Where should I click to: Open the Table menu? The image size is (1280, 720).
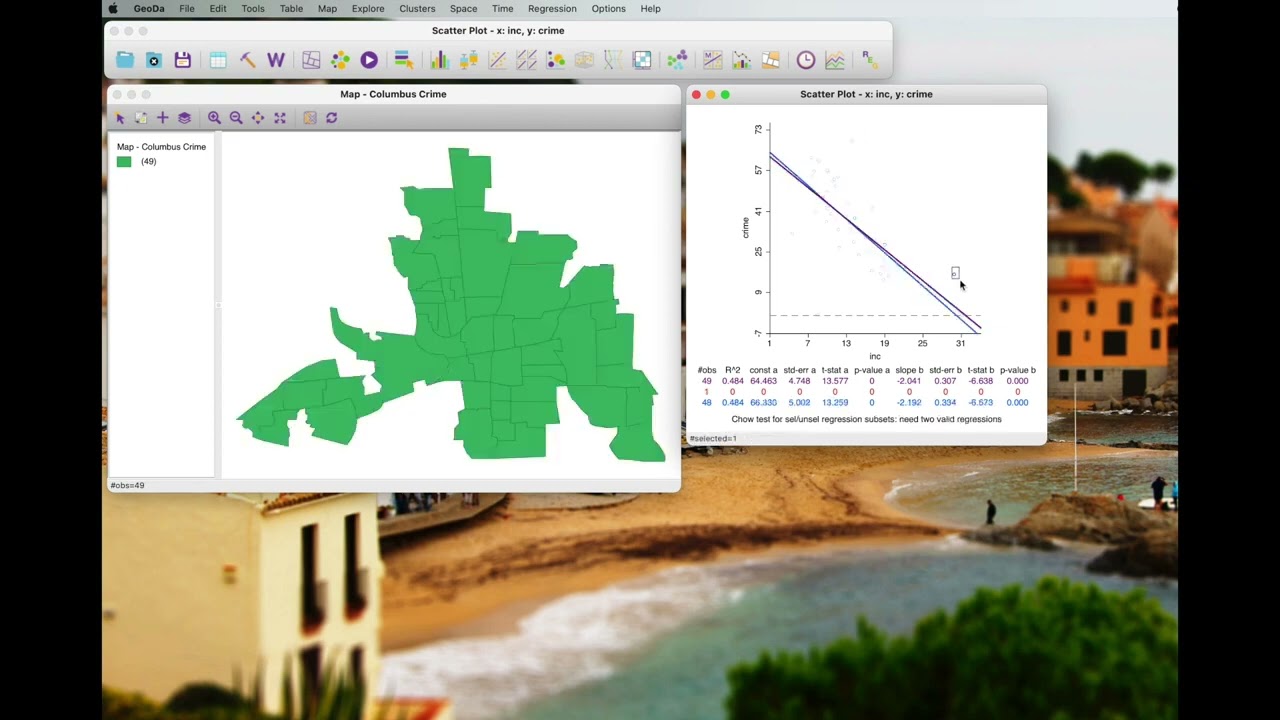(291, 8)
